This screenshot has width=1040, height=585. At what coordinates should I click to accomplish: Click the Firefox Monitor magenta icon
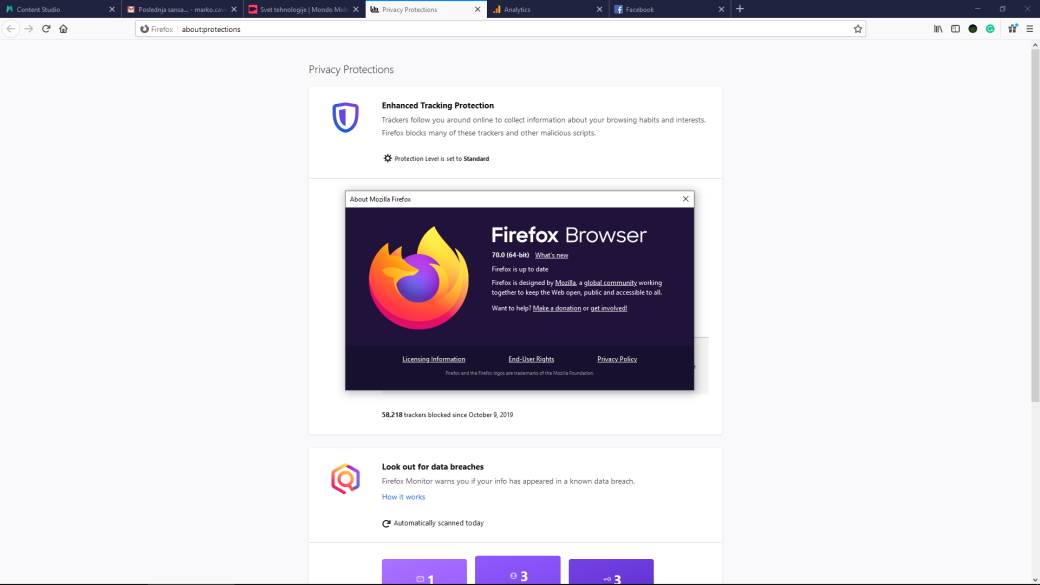click(344, 478)
